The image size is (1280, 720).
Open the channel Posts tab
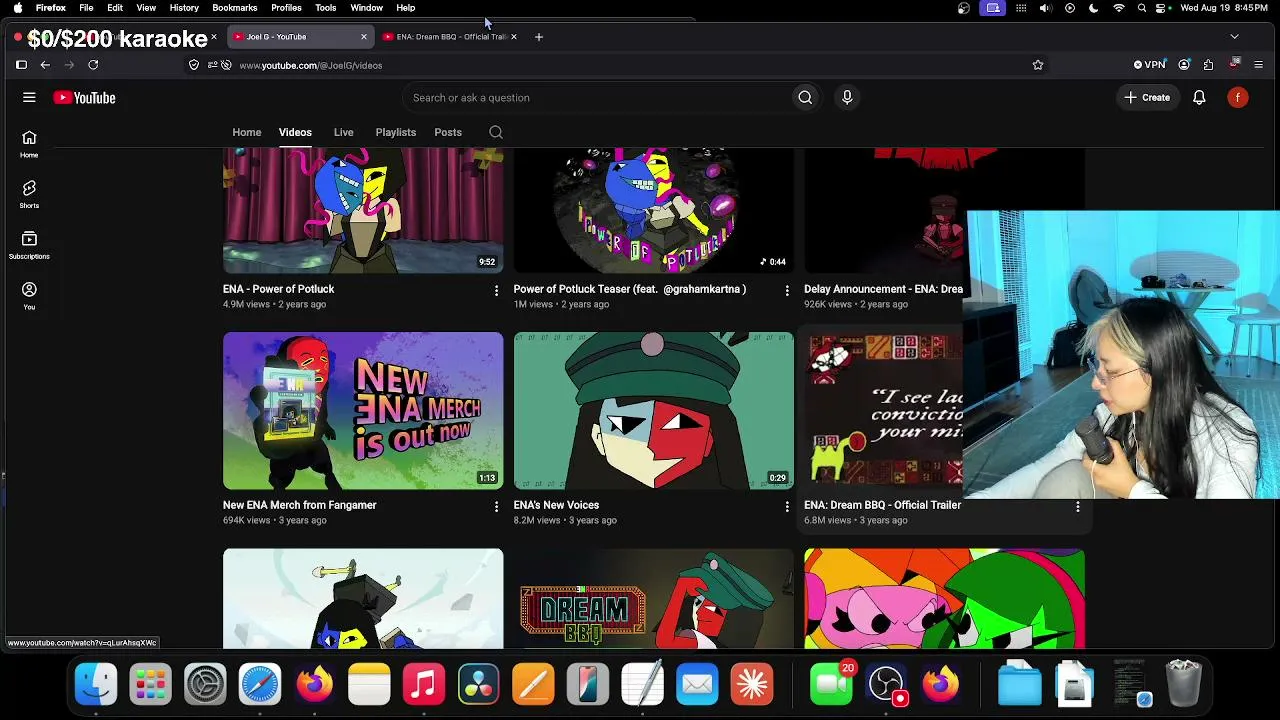[448, 132]
